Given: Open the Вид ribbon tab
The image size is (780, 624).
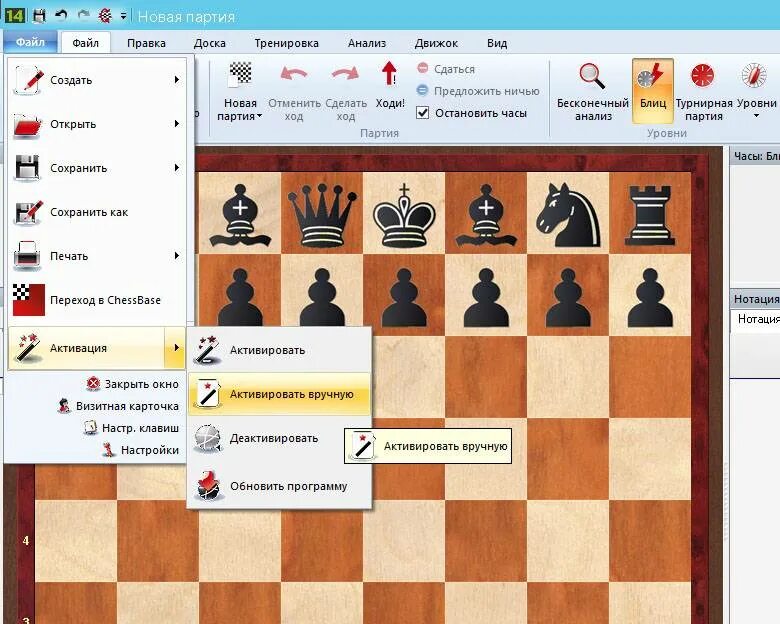Looking at the screenshot, I should (x=497, y=43).
